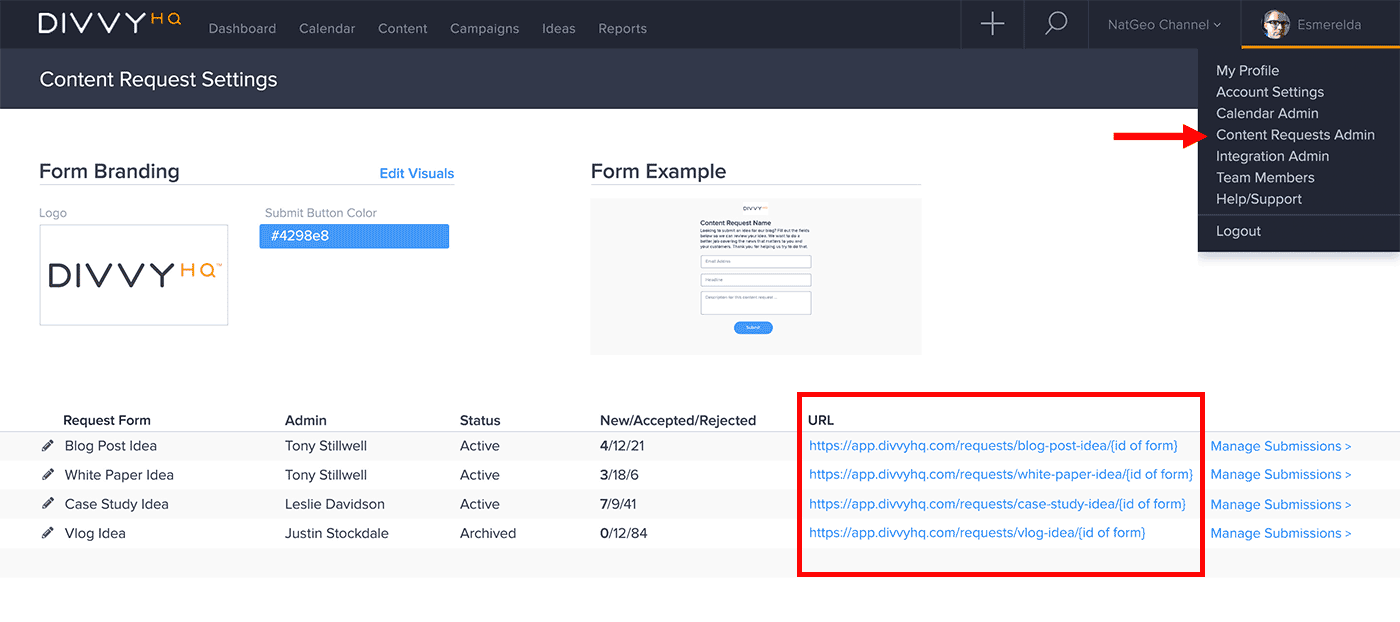Open Reports in top navigation

point(623,28)
